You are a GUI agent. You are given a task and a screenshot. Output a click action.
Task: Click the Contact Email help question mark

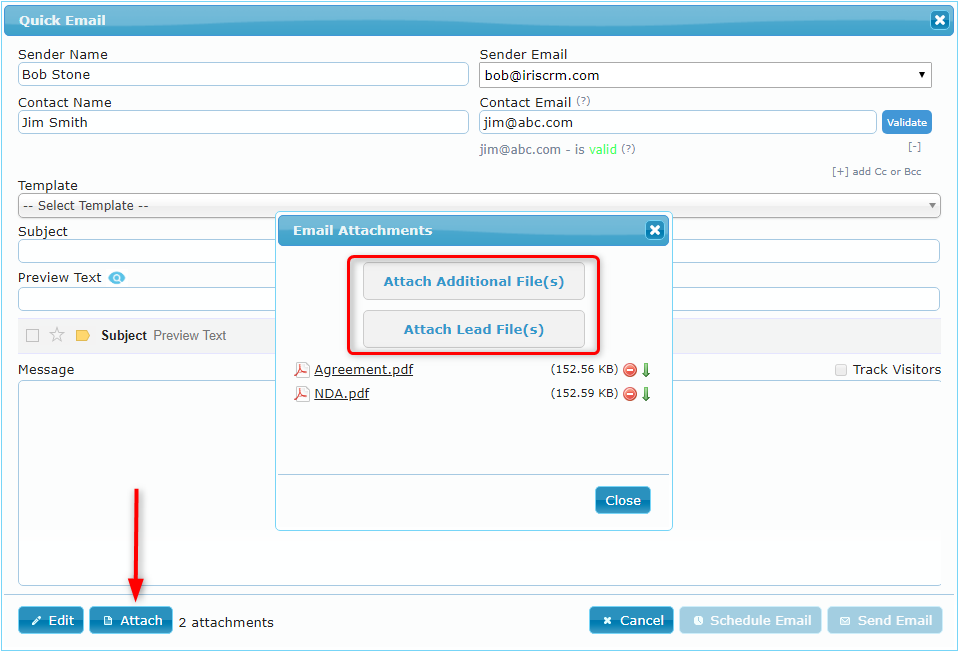583,101
